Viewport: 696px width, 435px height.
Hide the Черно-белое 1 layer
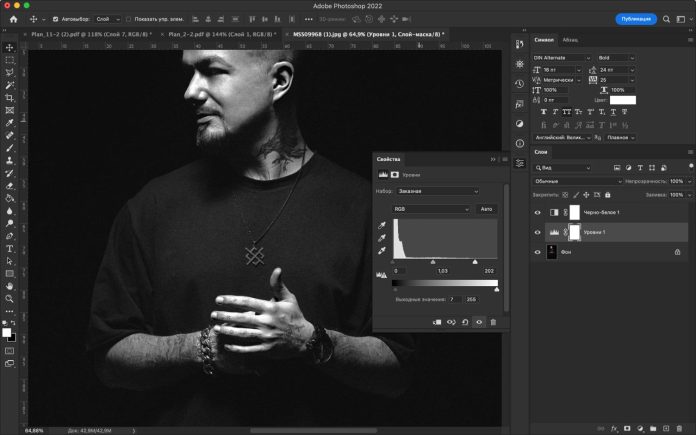click(538, 213)
